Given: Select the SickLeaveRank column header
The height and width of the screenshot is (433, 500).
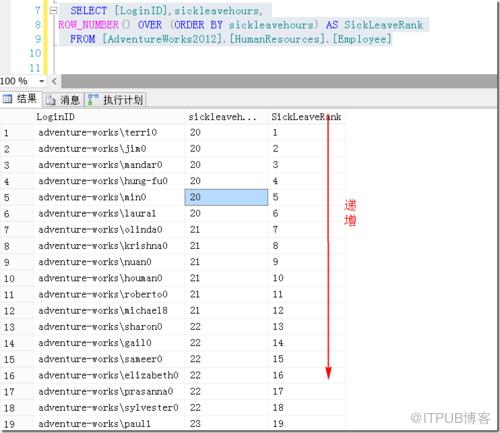Looking at the screenshot, I should (x=306, y=117).
